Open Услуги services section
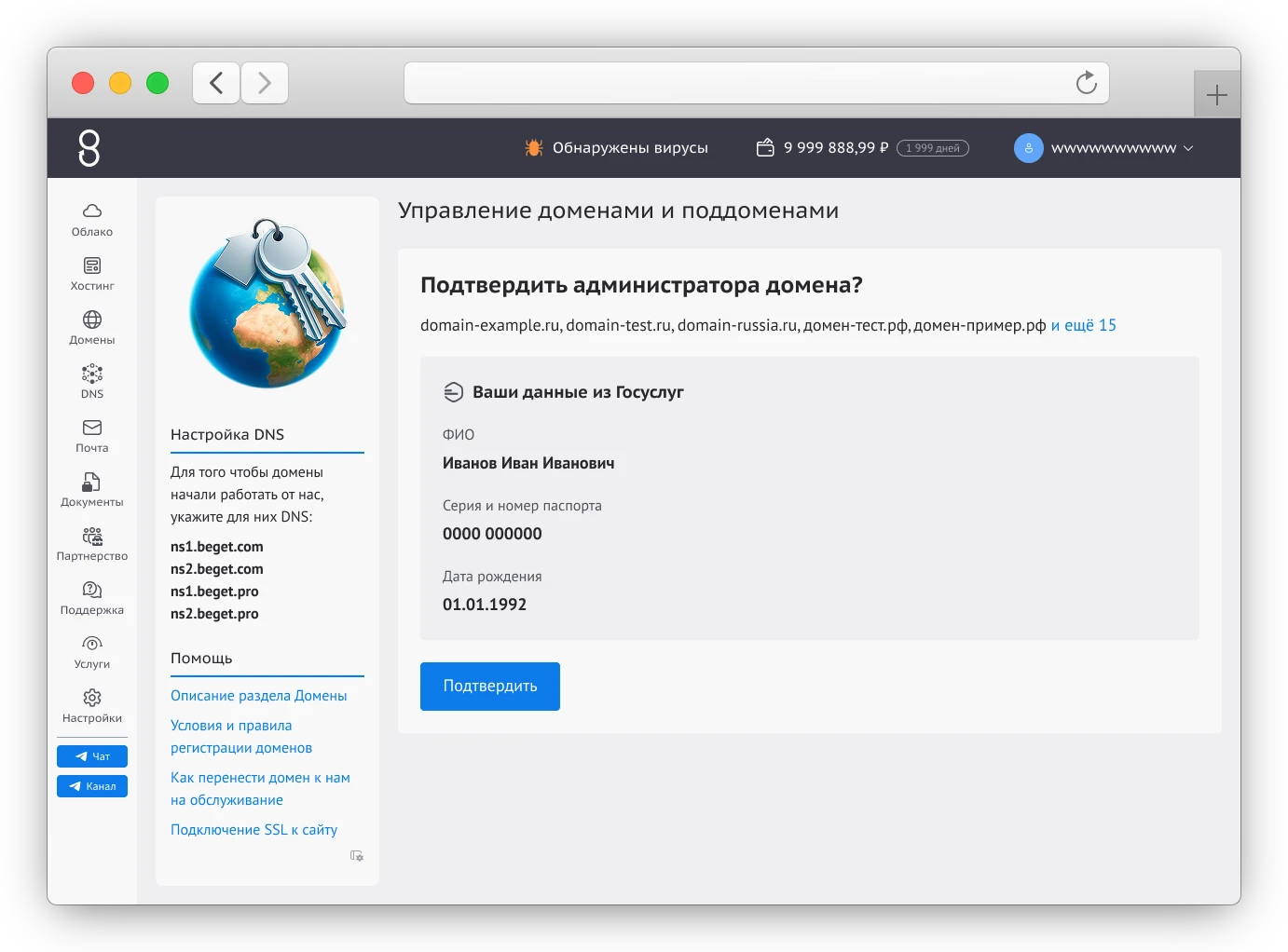 [x=91, y=652]
